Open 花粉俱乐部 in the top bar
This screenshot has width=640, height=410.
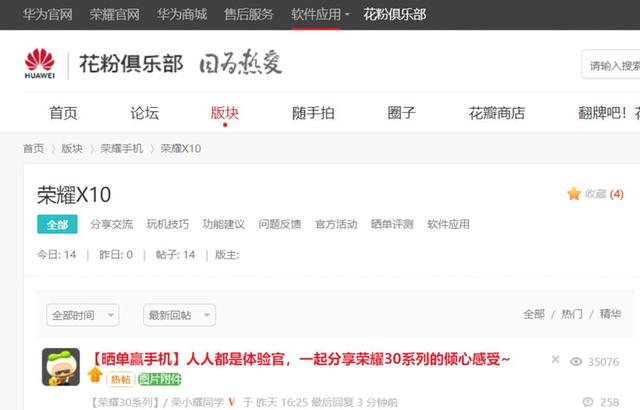pos(395,15)
